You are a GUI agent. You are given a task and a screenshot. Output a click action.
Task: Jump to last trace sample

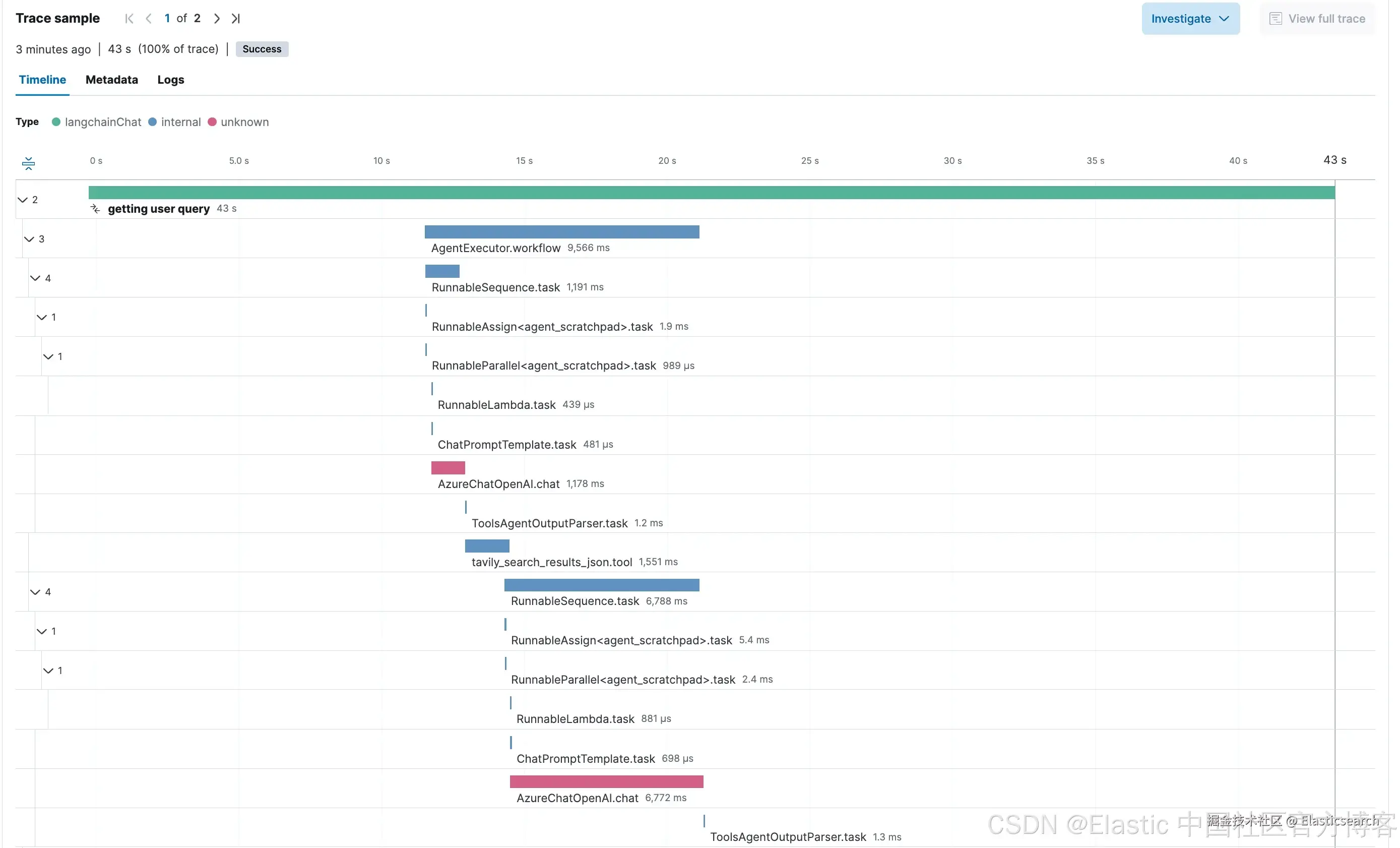coord(236,18)
